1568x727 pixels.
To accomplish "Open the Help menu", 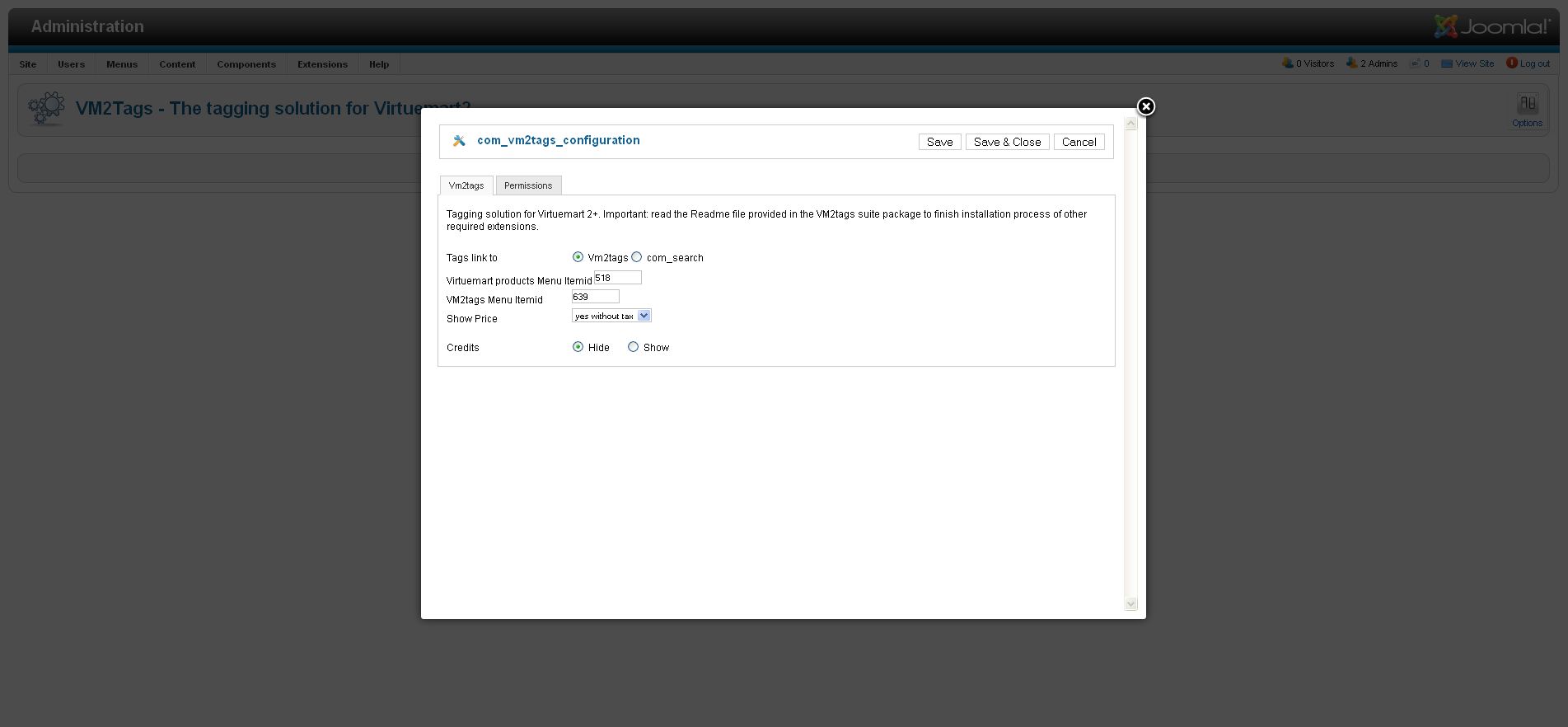I will [x=379, y=64].
